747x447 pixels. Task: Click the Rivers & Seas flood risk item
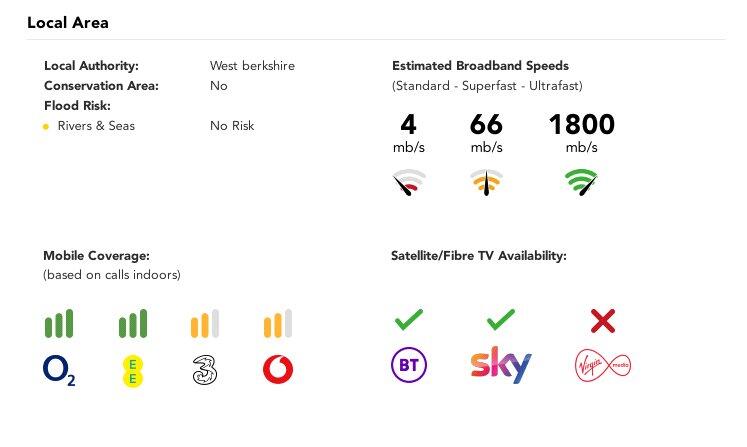tap(95, 126)
